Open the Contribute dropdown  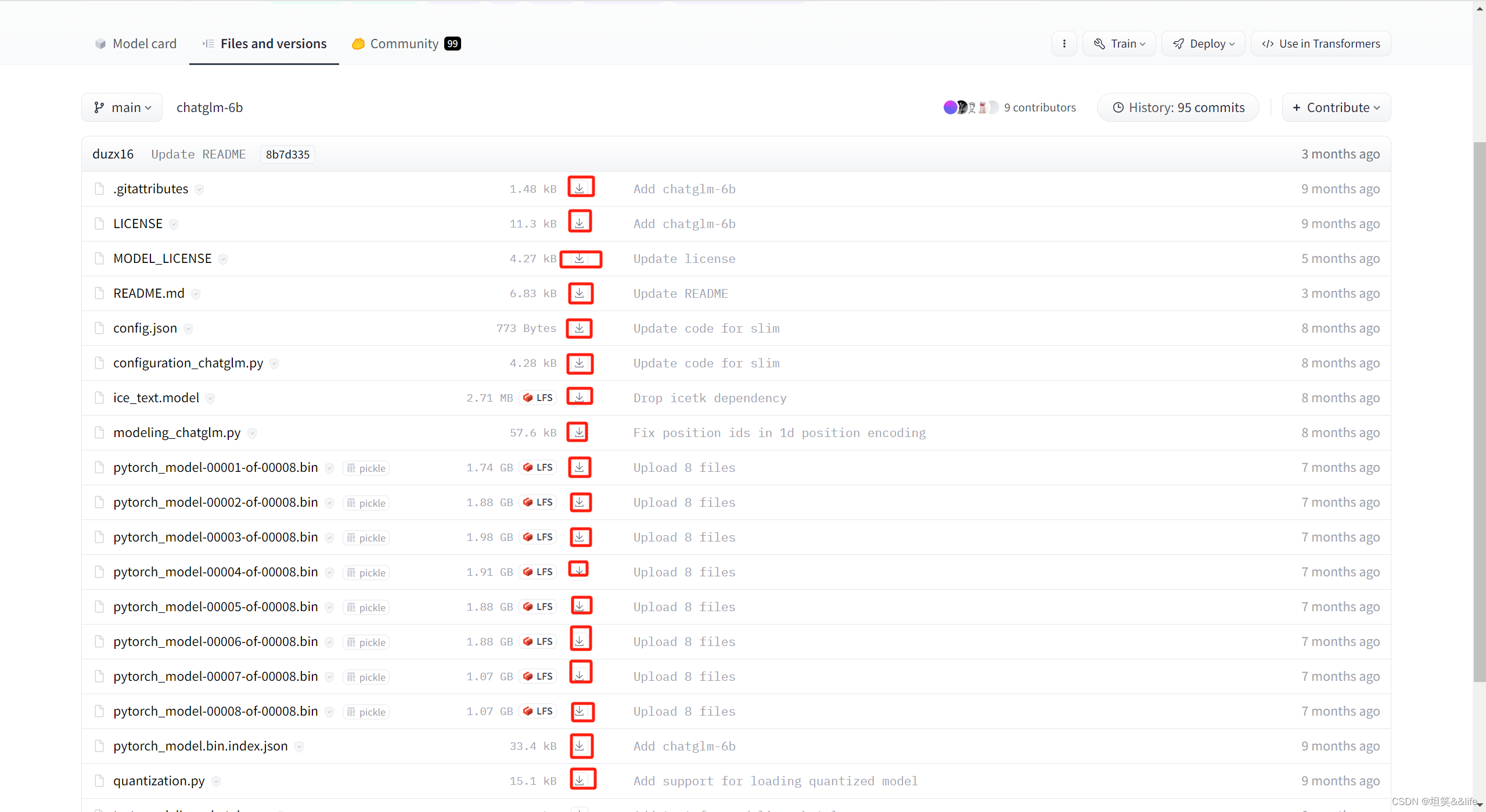1336,107
